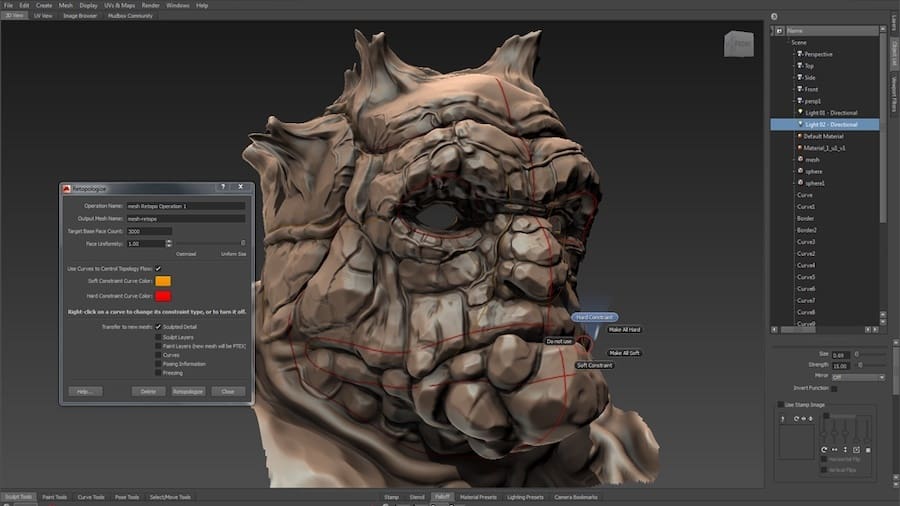The image size is (900, 506).
Task: Select the Curve Tools tray tab
Action: pos(91,497)
